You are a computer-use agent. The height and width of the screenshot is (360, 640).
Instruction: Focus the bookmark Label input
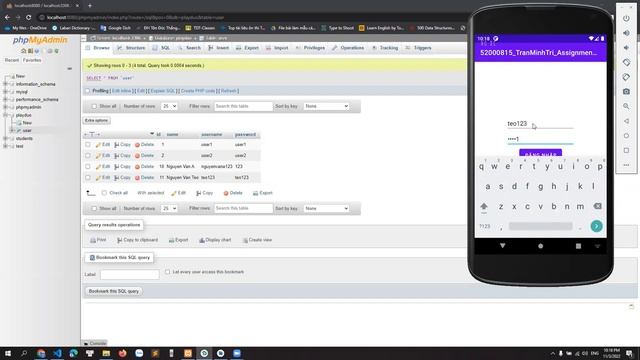[130, 274]
